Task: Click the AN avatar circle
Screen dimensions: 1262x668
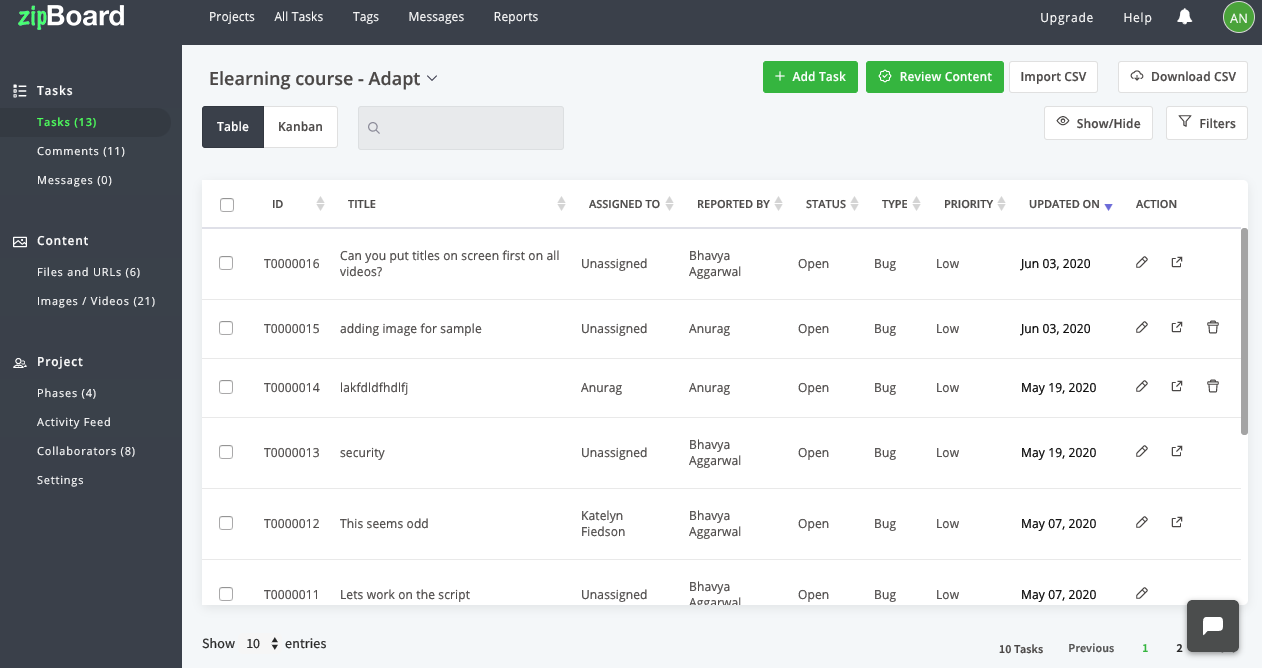Action: click(x=1238, y=17)
